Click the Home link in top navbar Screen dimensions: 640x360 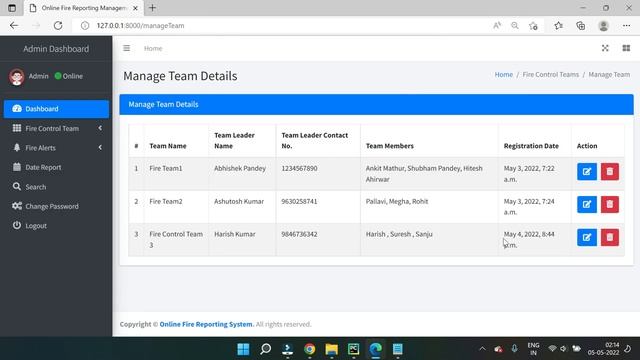153,48
